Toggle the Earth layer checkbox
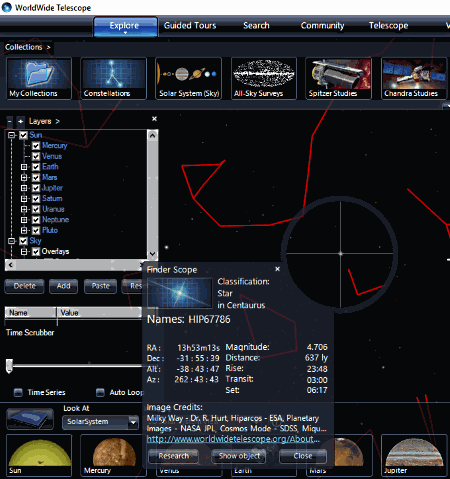The height and width of the screenshot is (479, 450). pyautogui.click(x=36, y=167)
